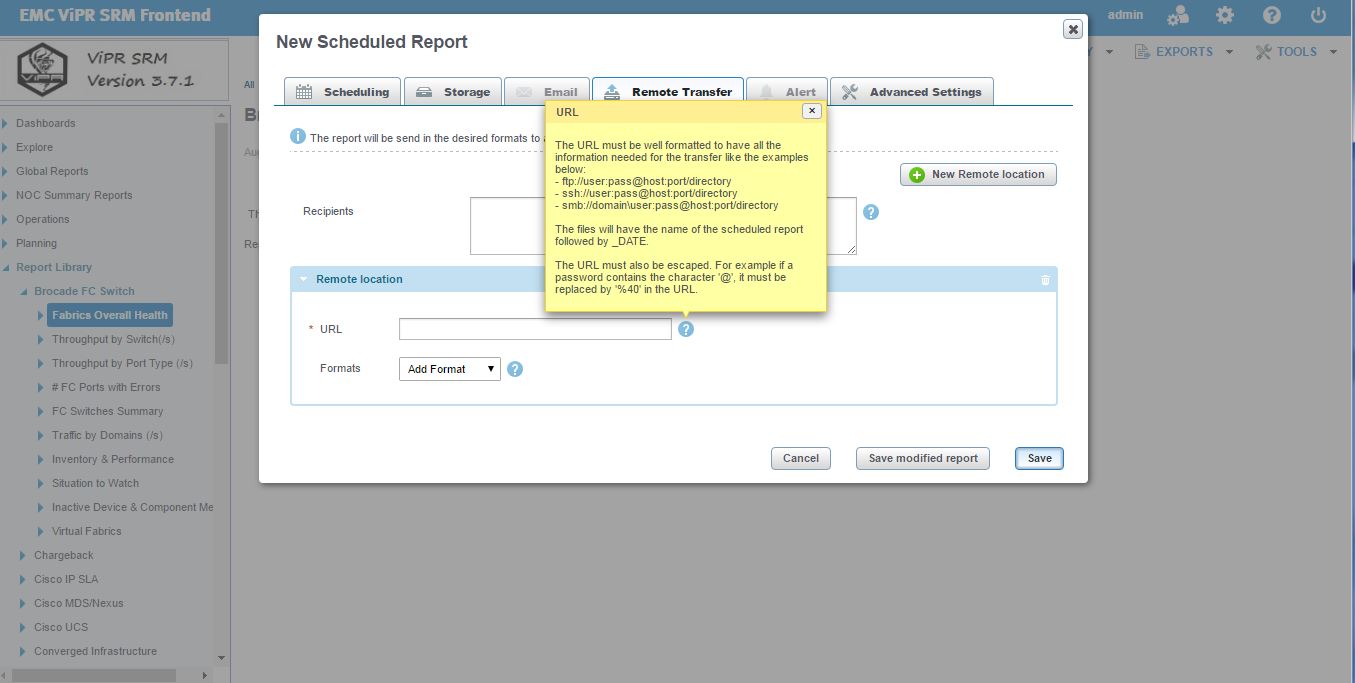This screenshot has height=683, width=1355.
Task: Click sidebar scroll down arrow
Action: pyautogui.click(x=222, y=658)
